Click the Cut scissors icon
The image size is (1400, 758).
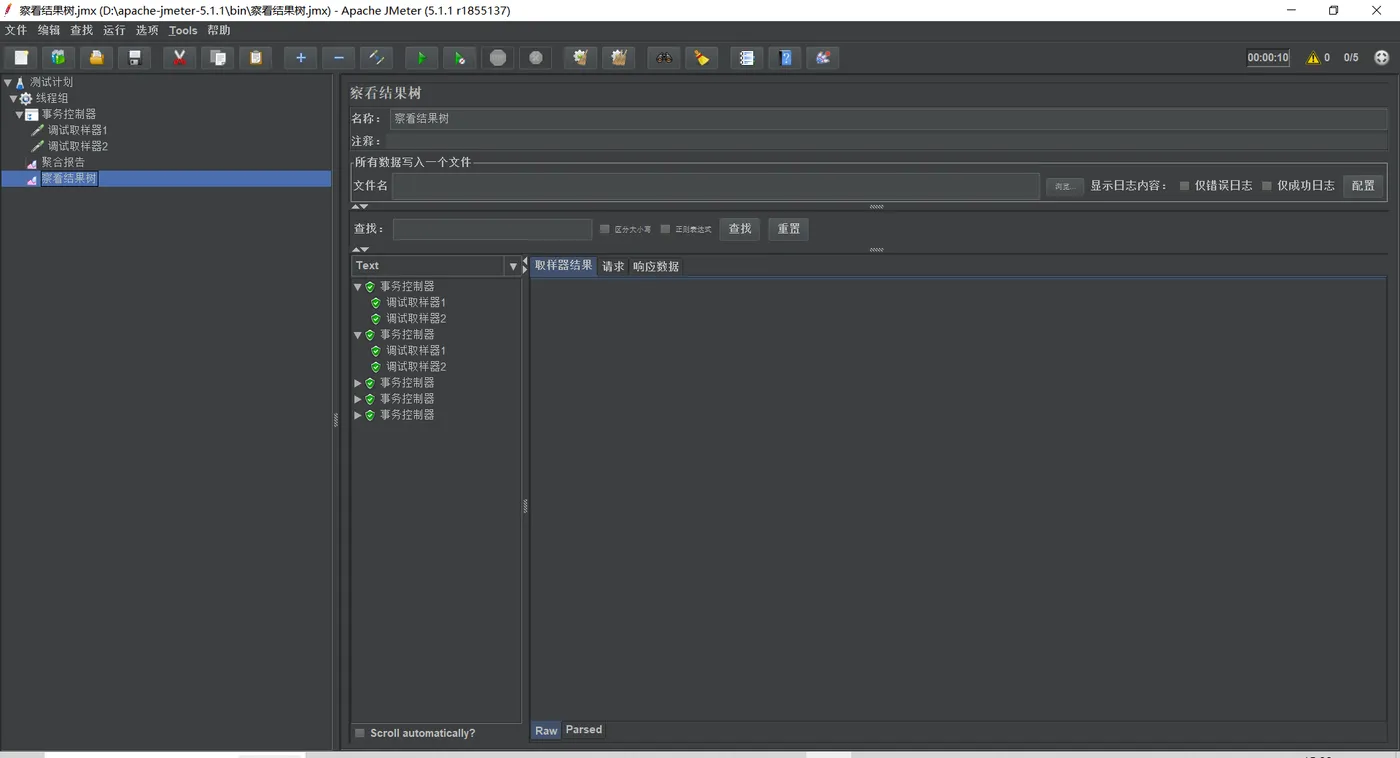[179, 58]
